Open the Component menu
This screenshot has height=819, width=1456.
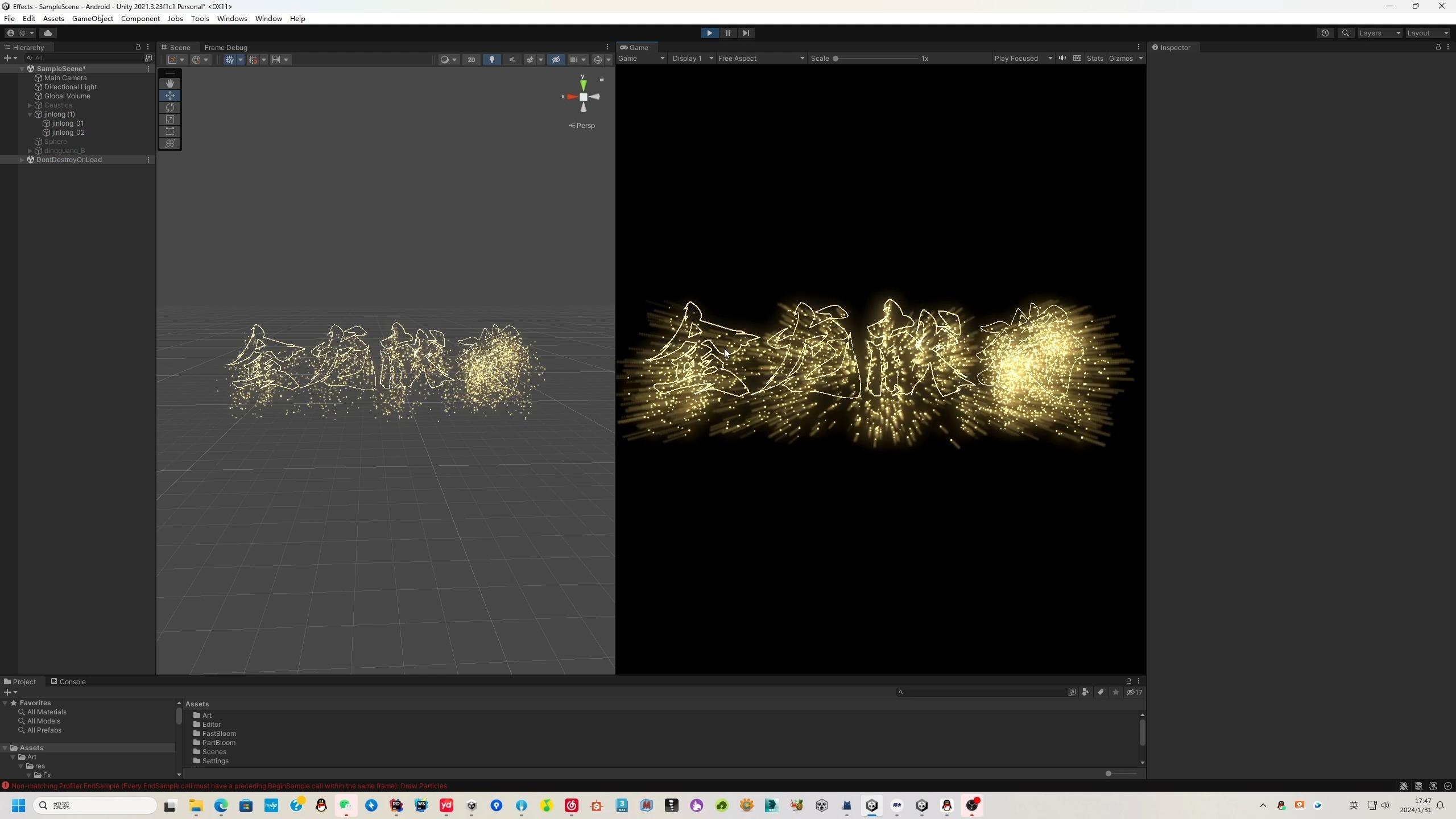pos(140,19)
